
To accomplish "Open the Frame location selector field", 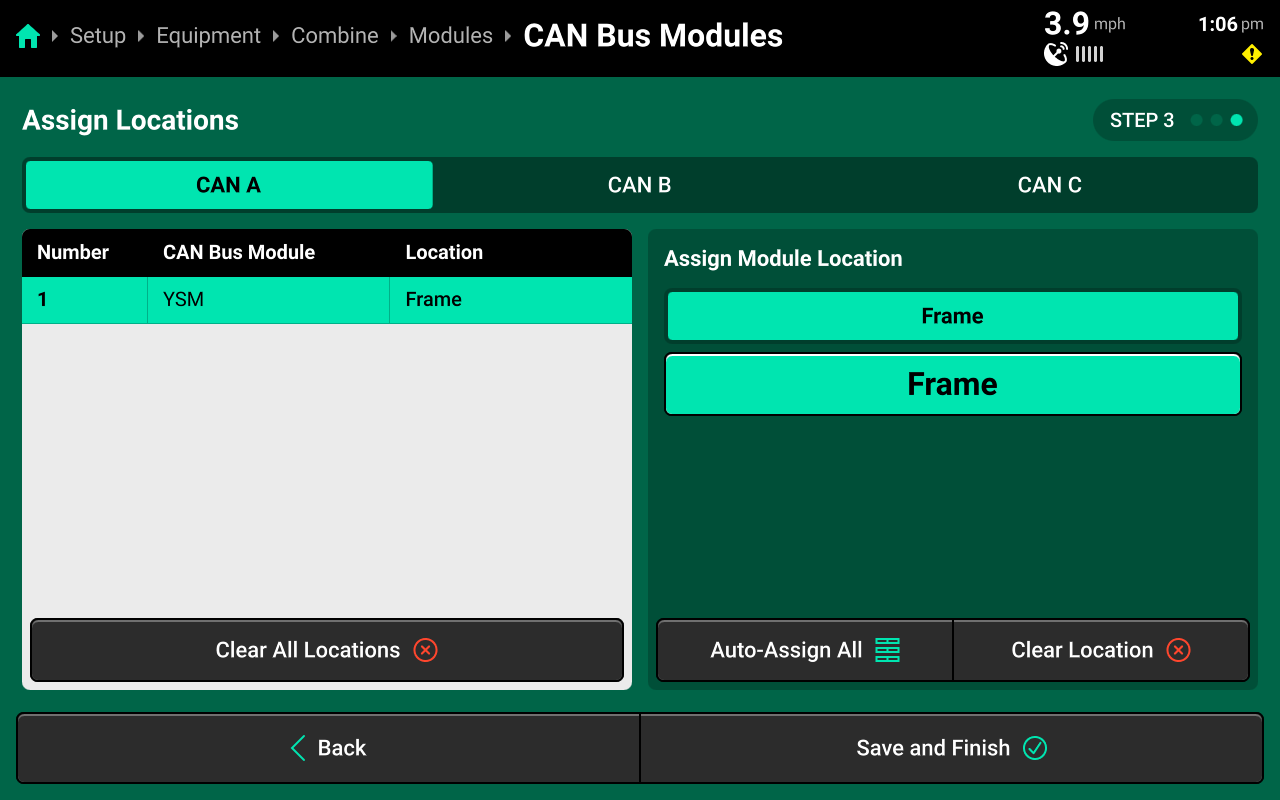I will 952,316.
